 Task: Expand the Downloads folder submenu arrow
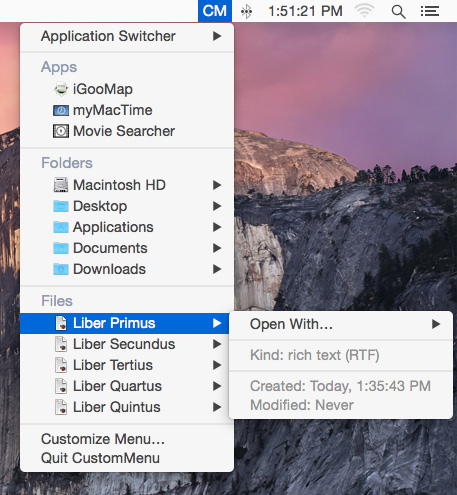click(x=217, y=269)
